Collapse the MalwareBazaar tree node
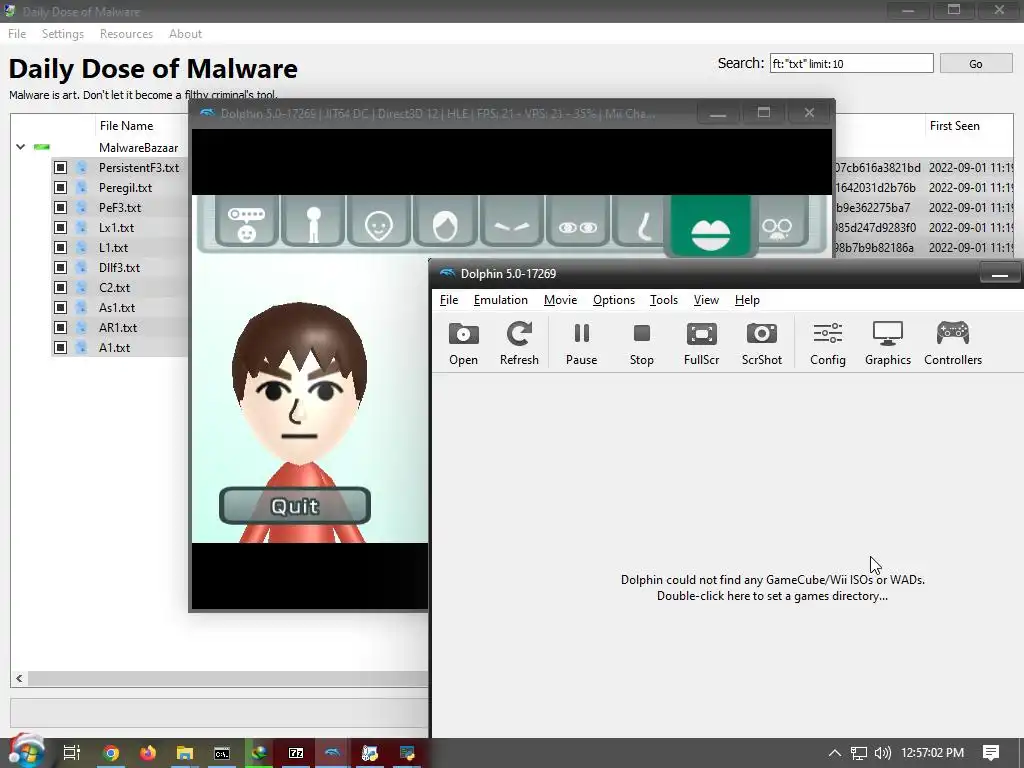Viewport: 1024px width, 768px height. tap(20, 147)
